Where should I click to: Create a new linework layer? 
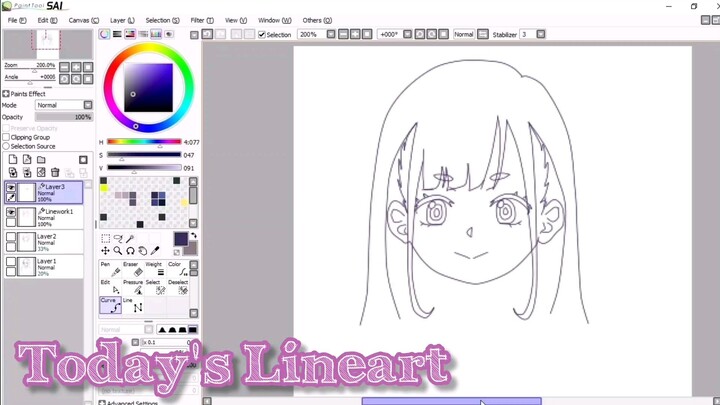click(27, 159)
